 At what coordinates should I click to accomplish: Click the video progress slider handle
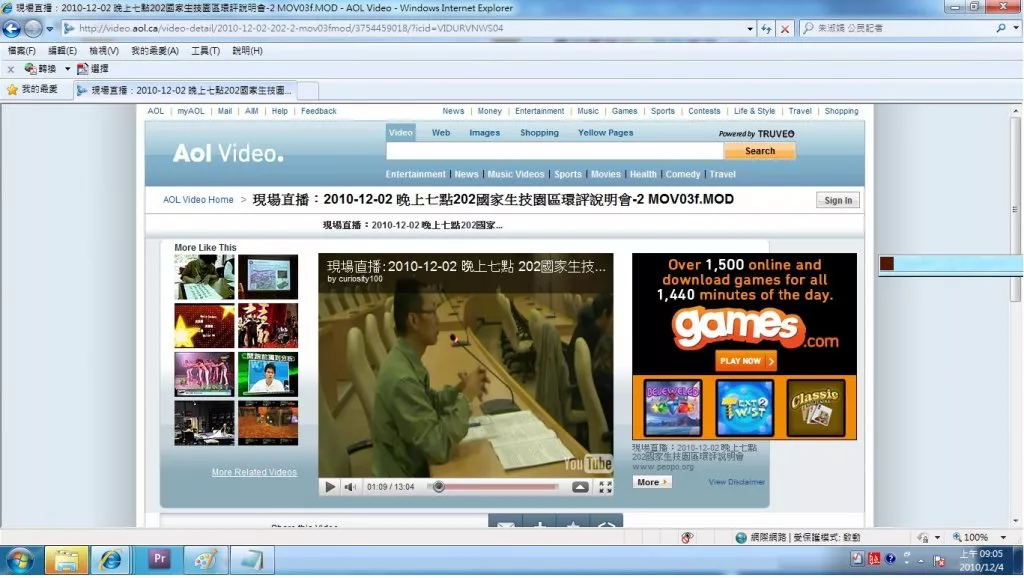coord(439,487)
